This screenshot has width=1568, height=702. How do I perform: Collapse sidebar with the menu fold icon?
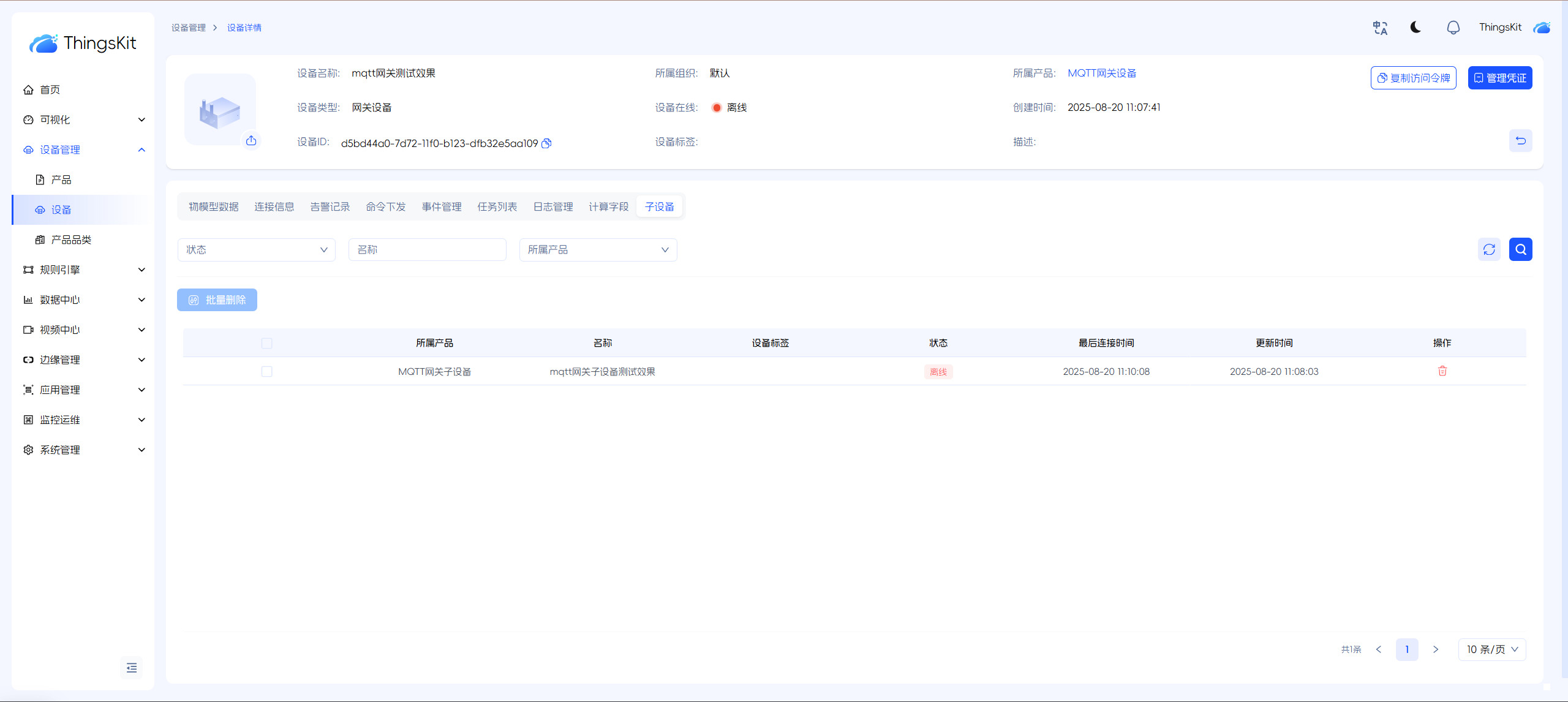point(132,668)
